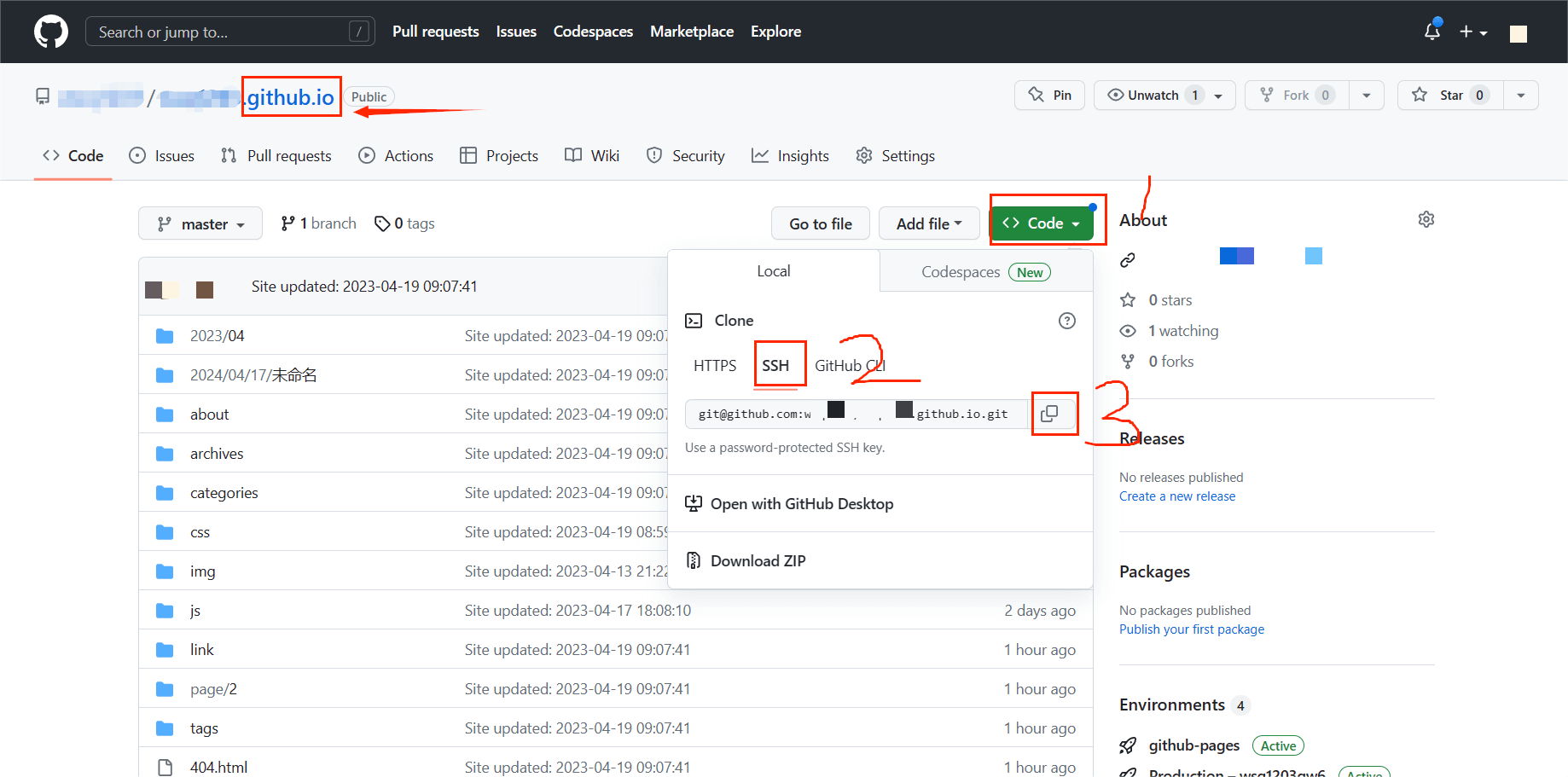Switch to the Codespaces tab in popup
The width and height of the screenshot is (1568, 777).
[986, 272]
